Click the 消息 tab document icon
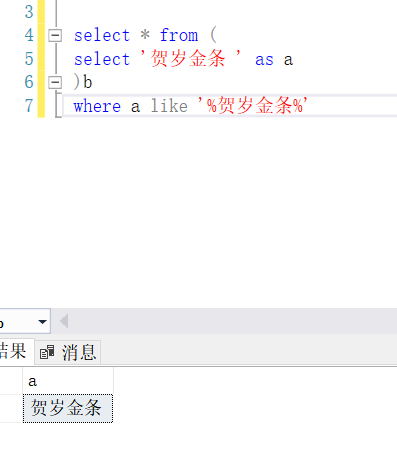 tap(47, 353)
